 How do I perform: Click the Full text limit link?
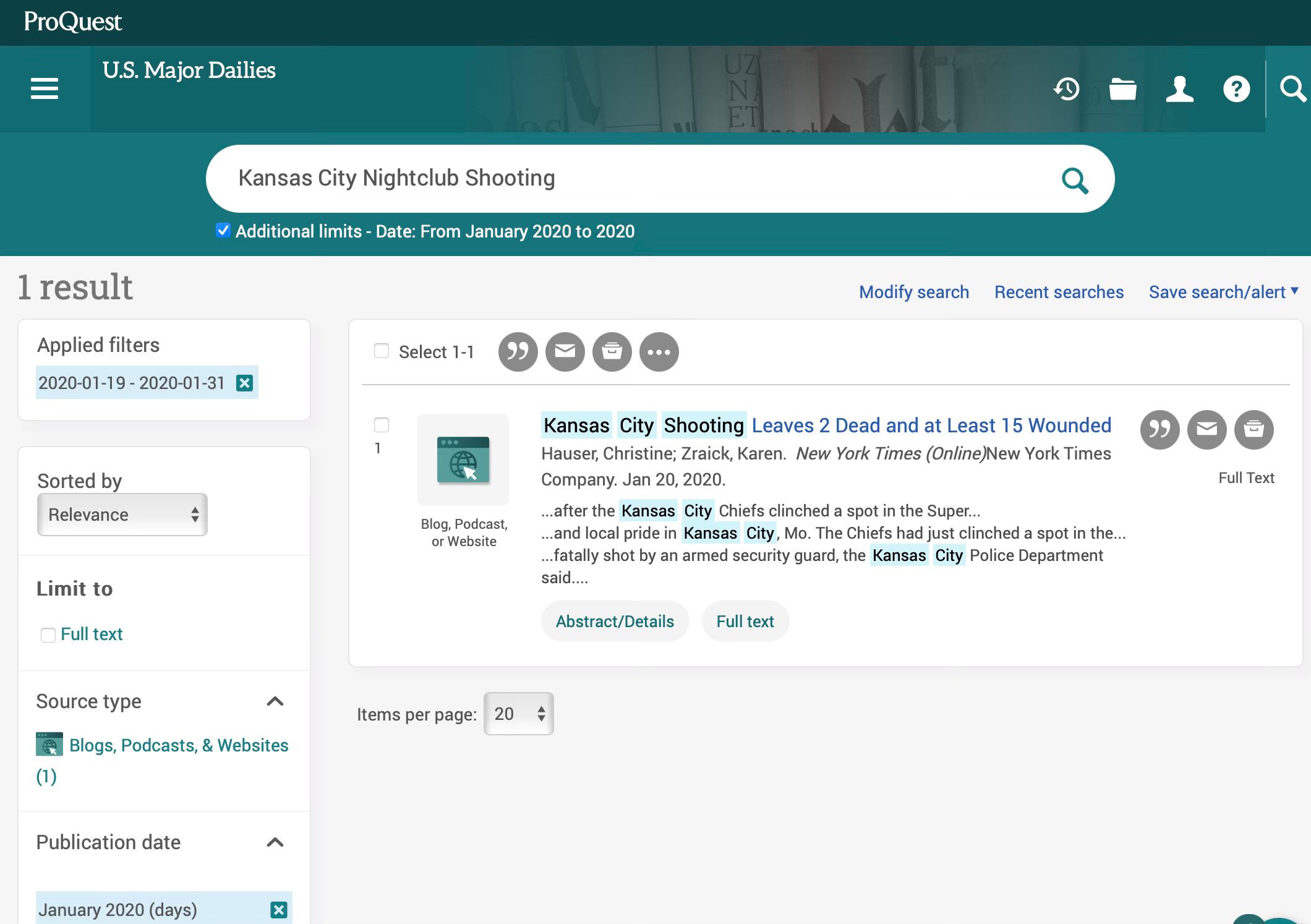92,634
